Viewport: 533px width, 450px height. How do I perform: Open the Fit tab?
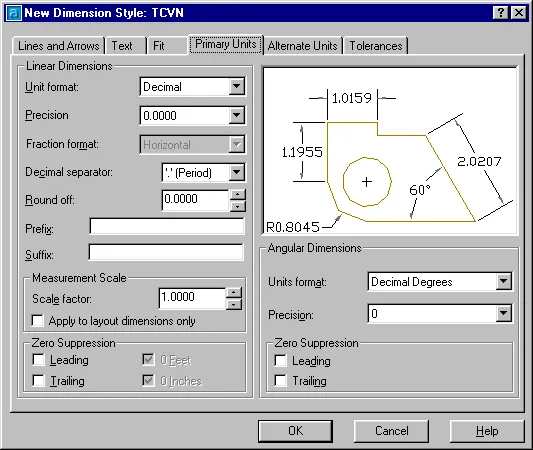(x=167, y=46)
